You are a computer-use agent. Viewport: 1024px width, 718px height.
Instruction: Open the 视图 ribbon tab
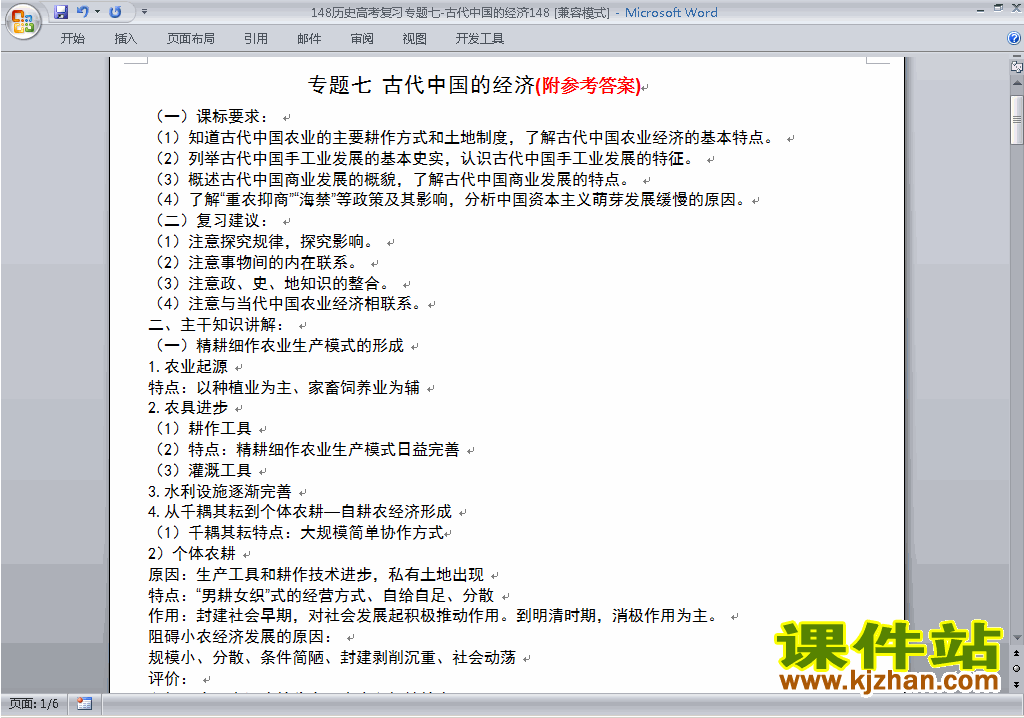pyautogui.click(x=415, y=39)
